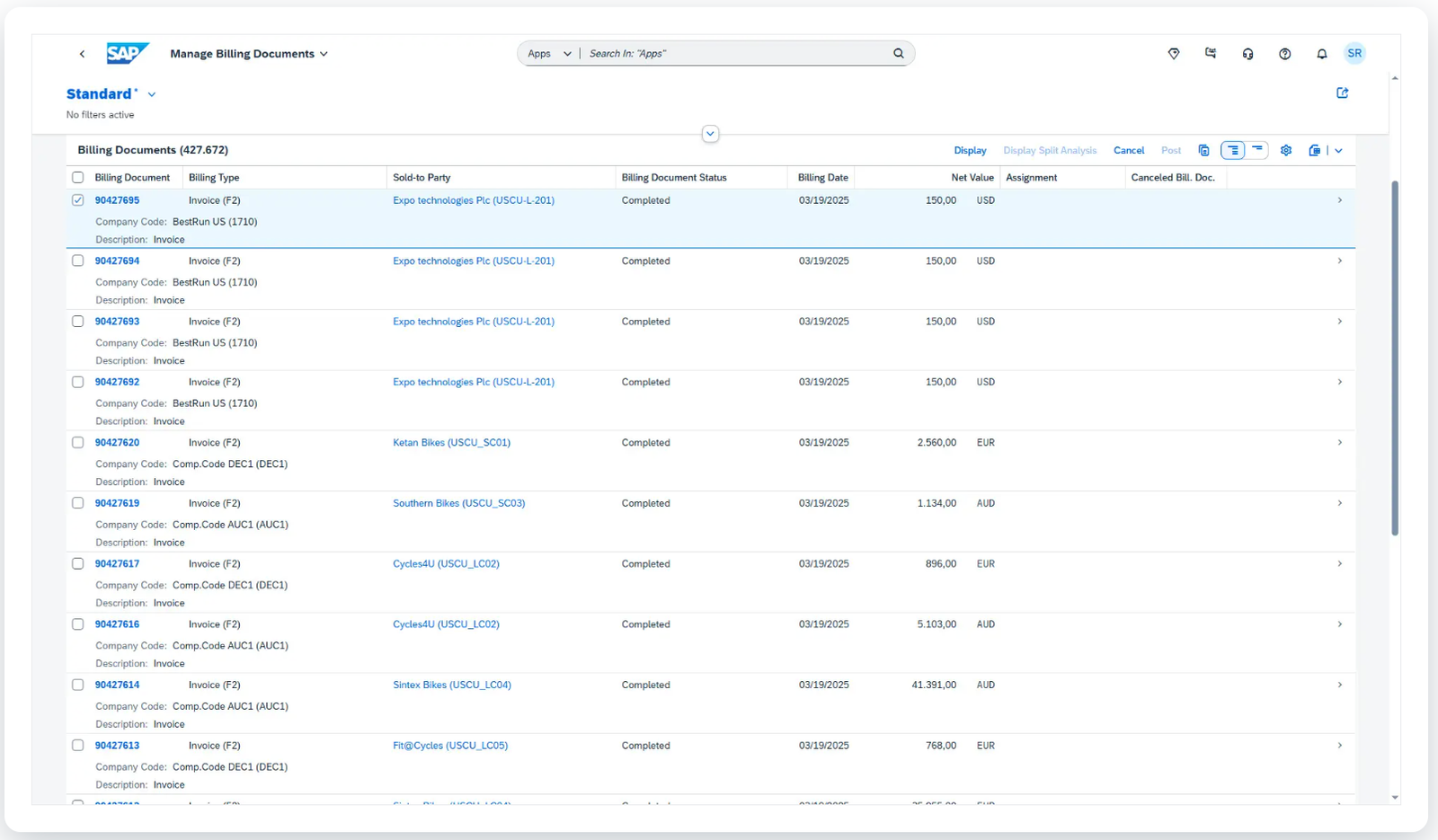Click the back navigation arrow

tap(82, 54)
